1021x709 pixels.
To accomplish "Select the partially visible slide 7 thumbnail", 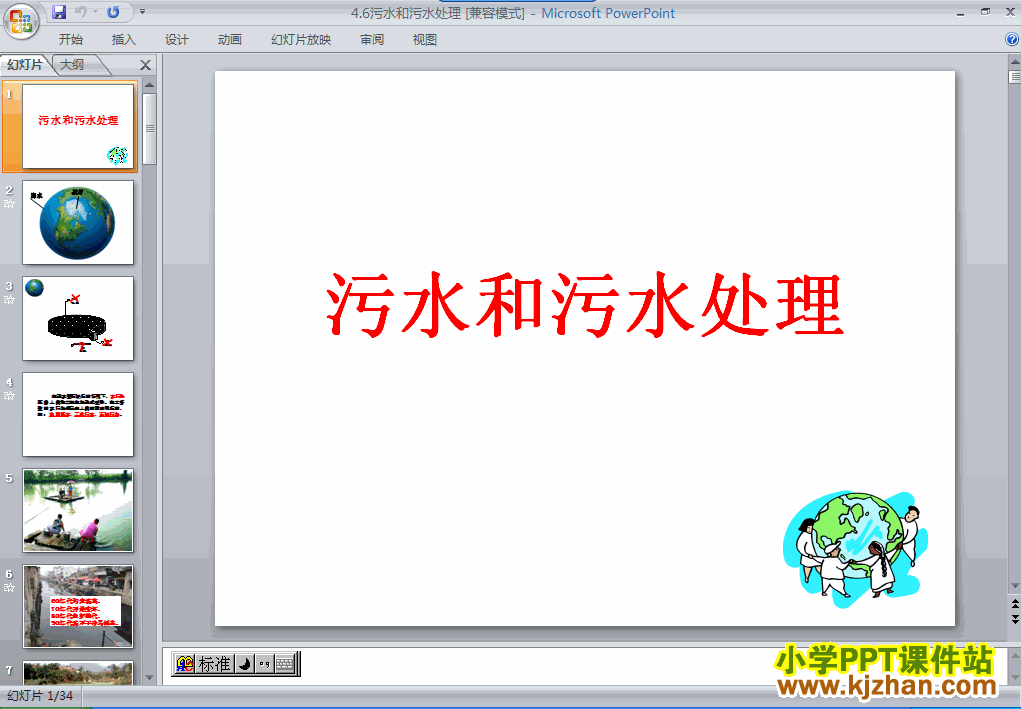I will pos(78,673).
